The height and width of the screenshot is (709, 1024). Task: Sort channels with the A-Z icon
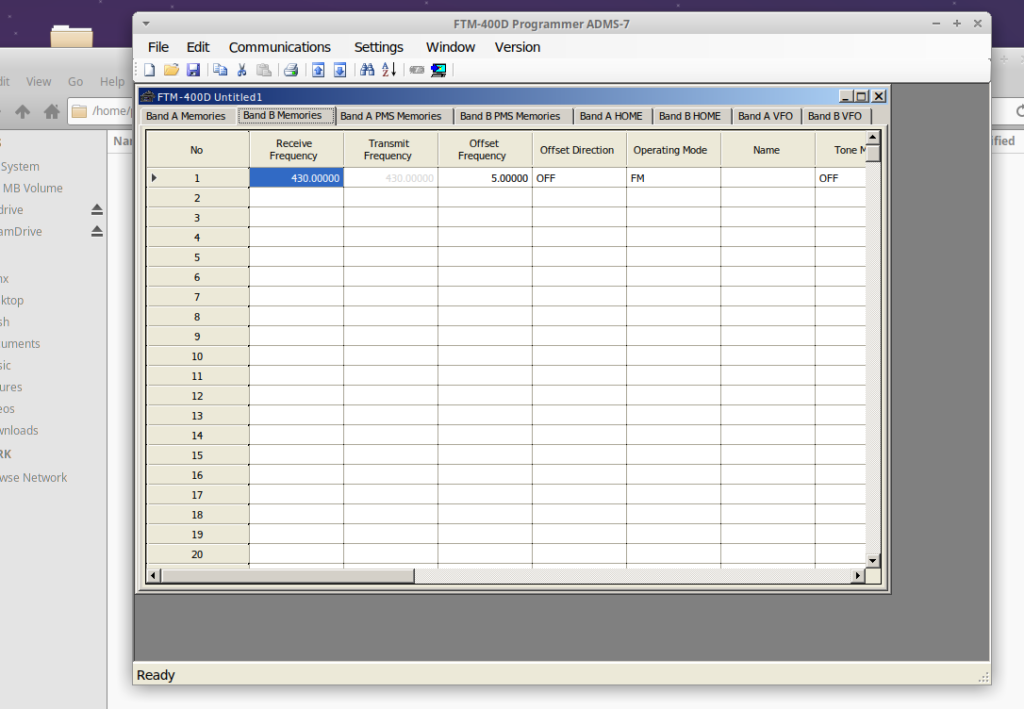pos(388,69)
